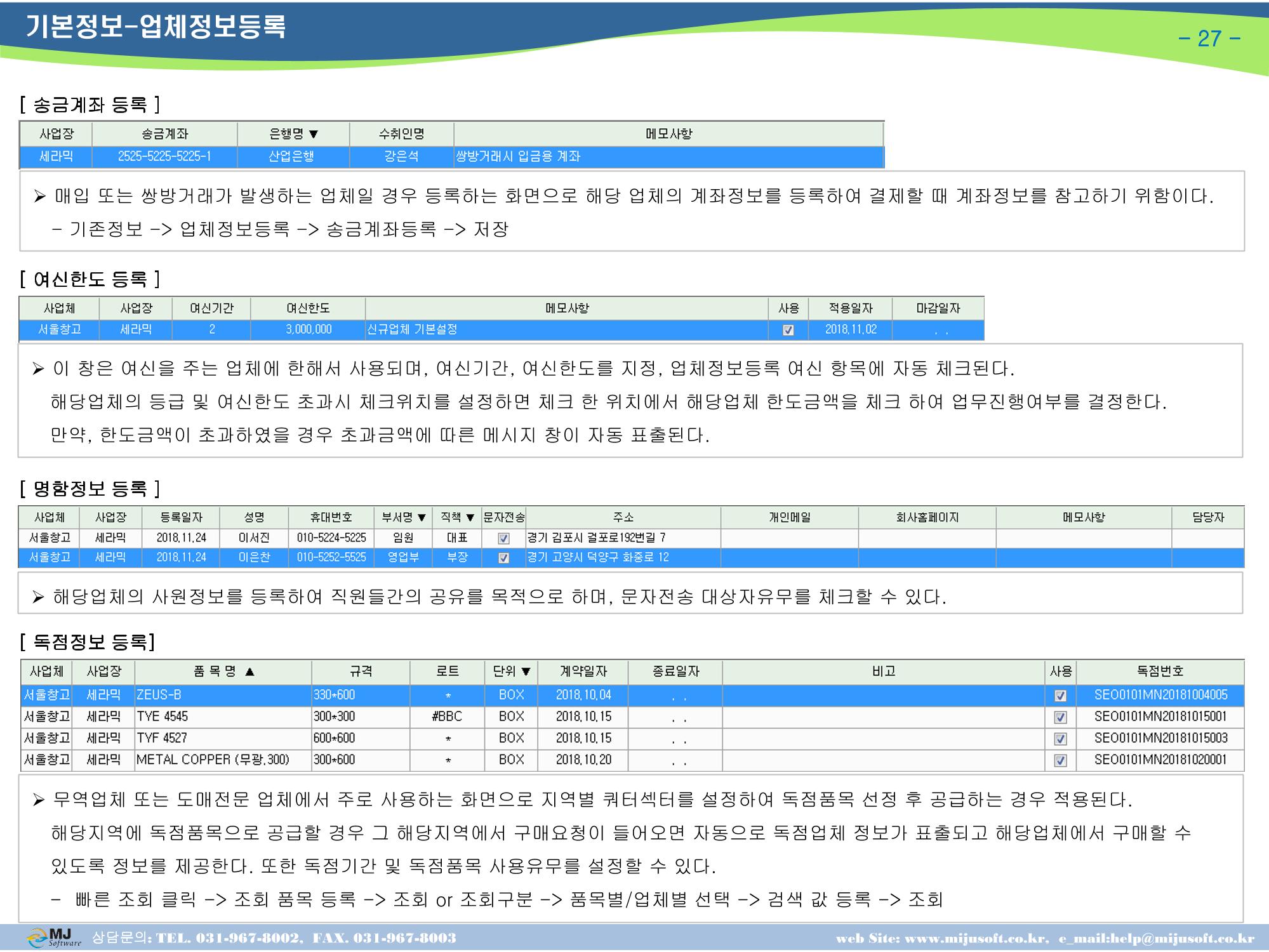The image size is (1269, 952).
Task: Select exclusive number SEO0101MN20181015001
Action: (1160, 717)
